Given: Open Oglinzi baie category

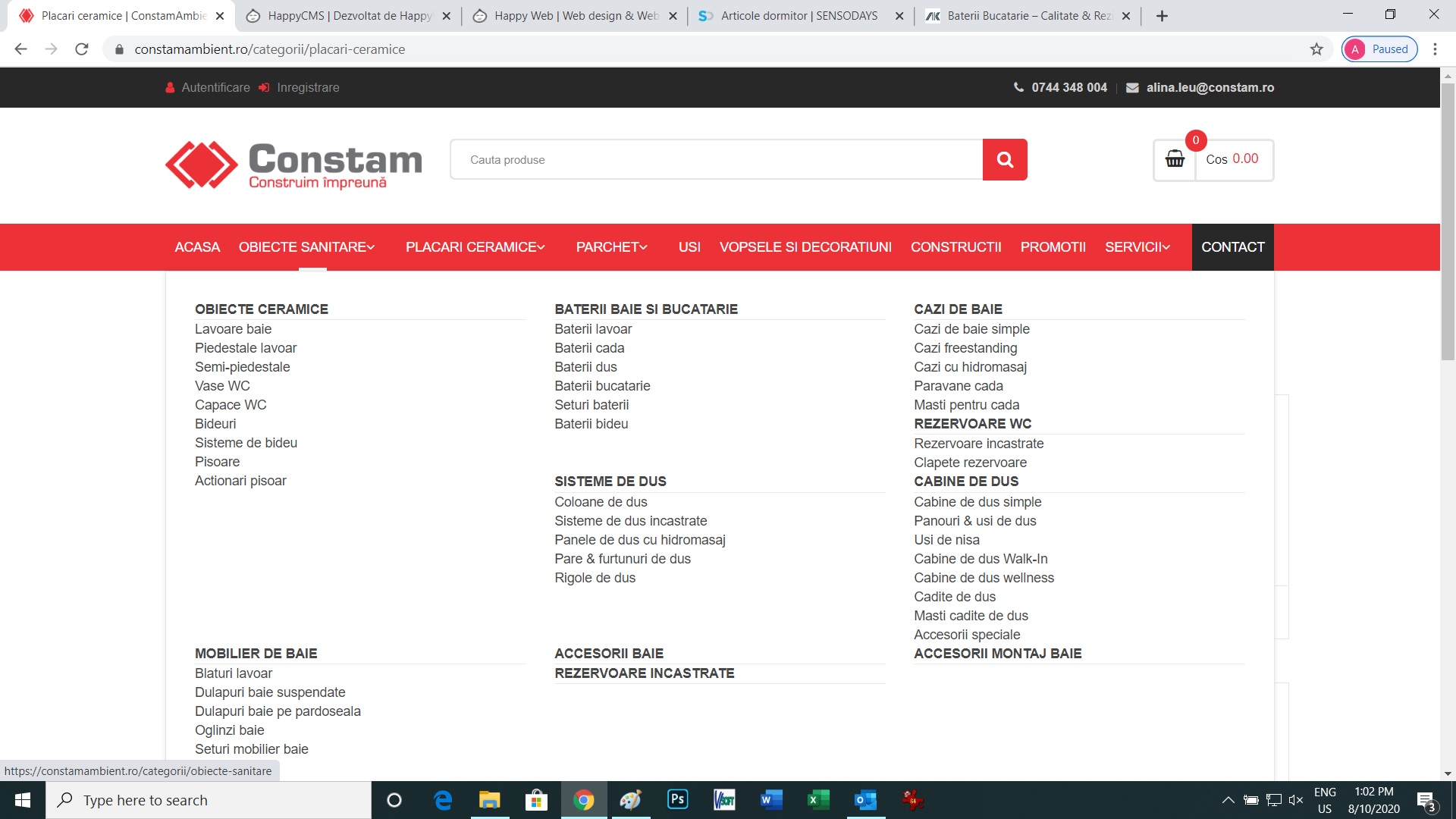Looking at the screenshot, I should (x=229, y=730).
